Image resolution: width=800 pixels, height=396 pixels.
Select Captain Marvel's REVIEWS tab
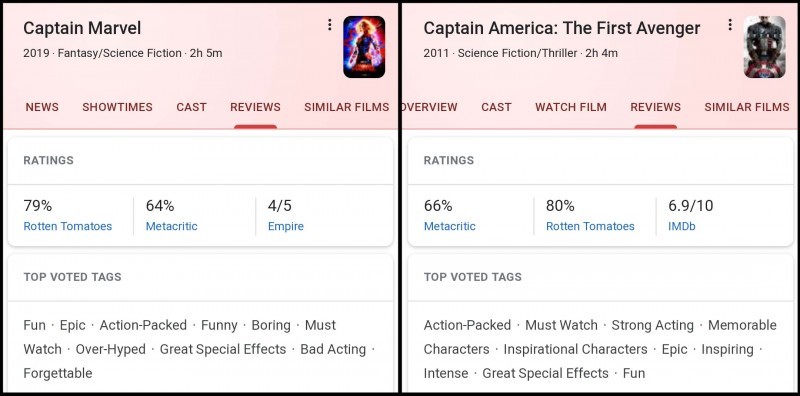click(255, 107)
